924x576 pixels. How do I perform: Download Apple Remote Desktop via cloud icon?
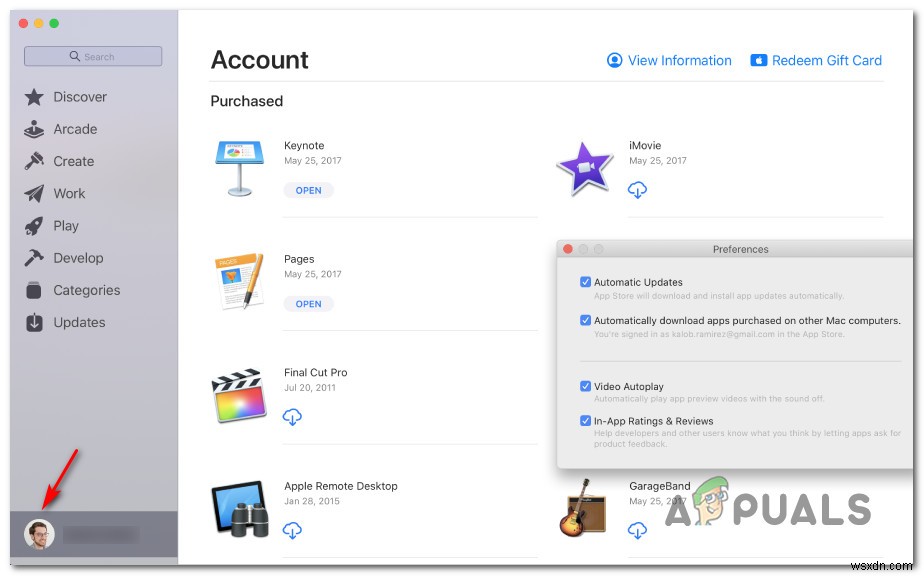pyautogui.click(x=292, y=531)
